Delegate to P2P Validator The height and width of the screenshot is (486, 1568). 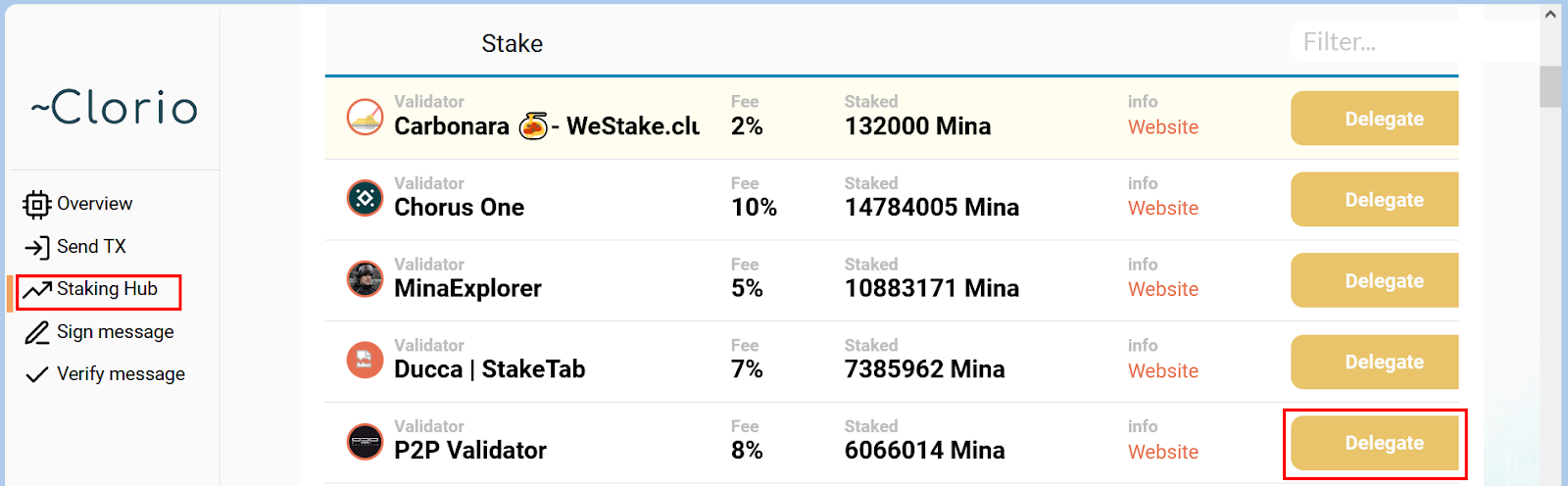(1375, 443)
